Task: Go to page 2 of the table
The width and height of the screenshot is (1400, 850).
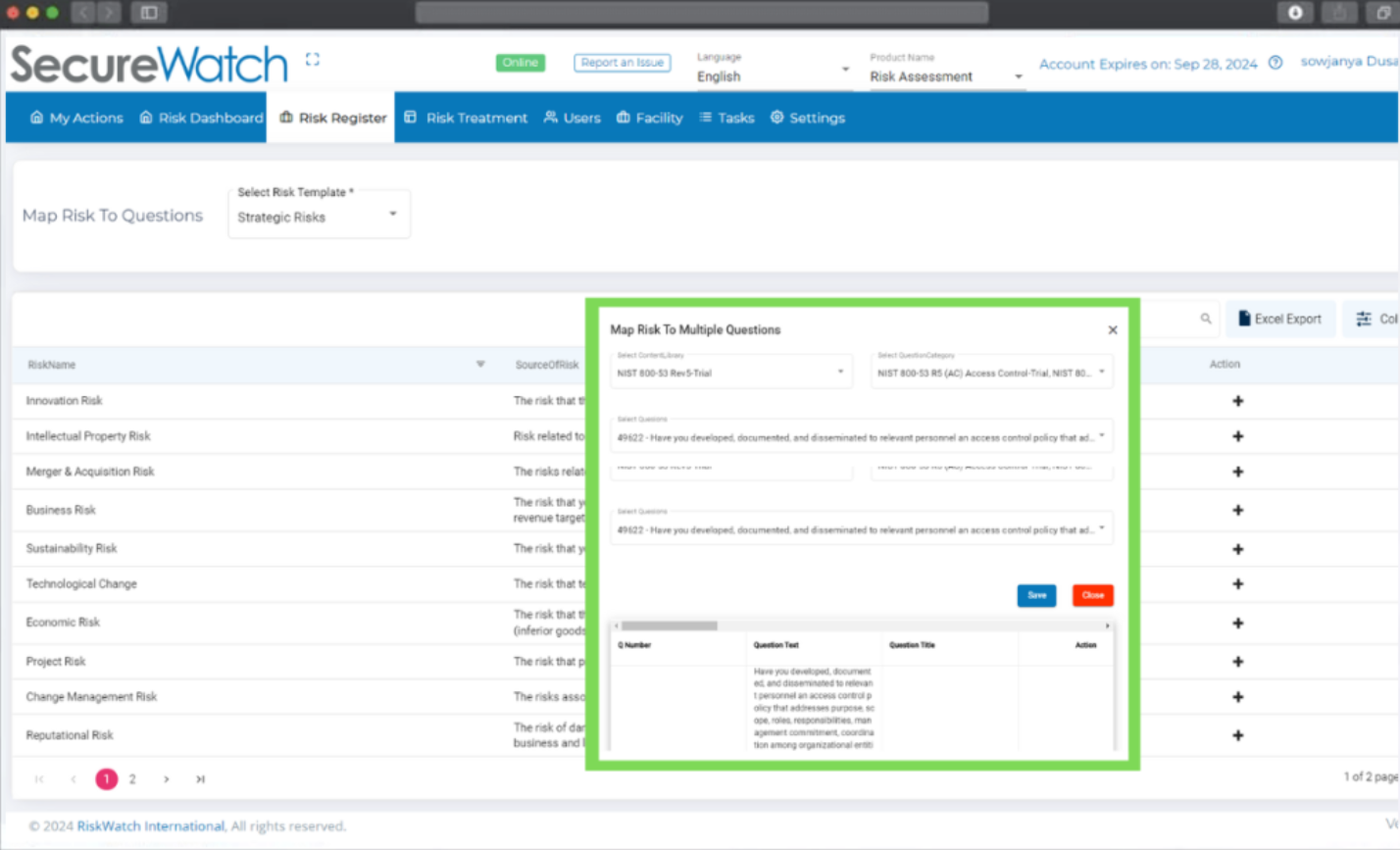Action: click(x=132, y=779)
